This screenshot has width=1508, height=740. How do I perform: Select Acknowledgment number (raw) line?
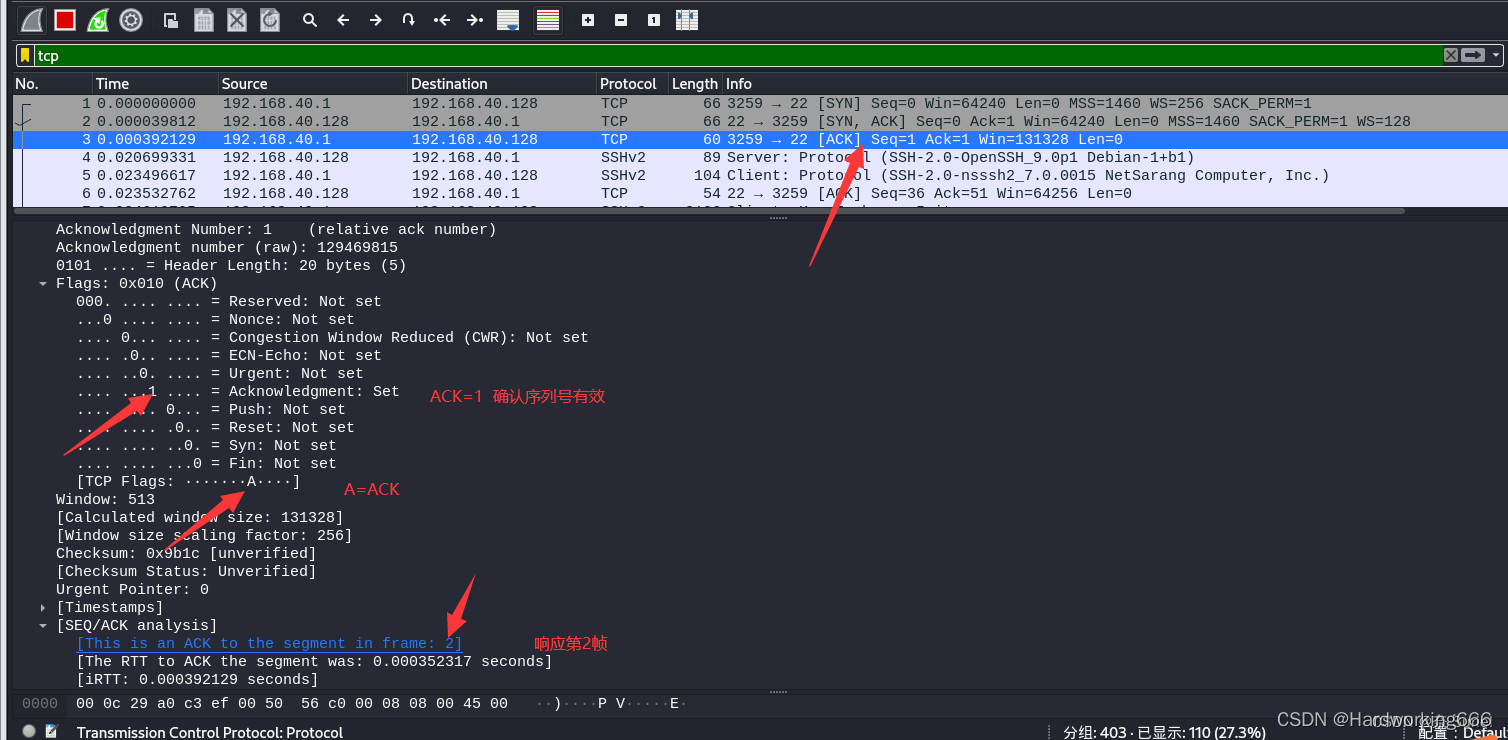point(227,248)
